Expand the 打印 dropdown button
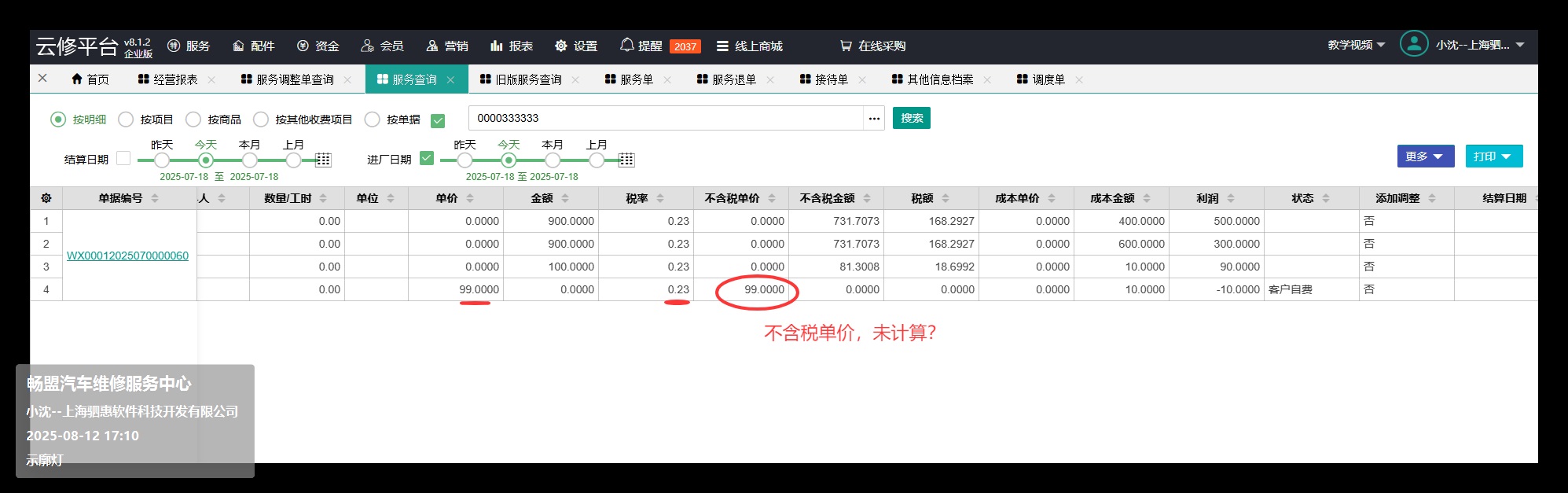The width and height of the screenshot is (1568, 493). click(1493, 156)
